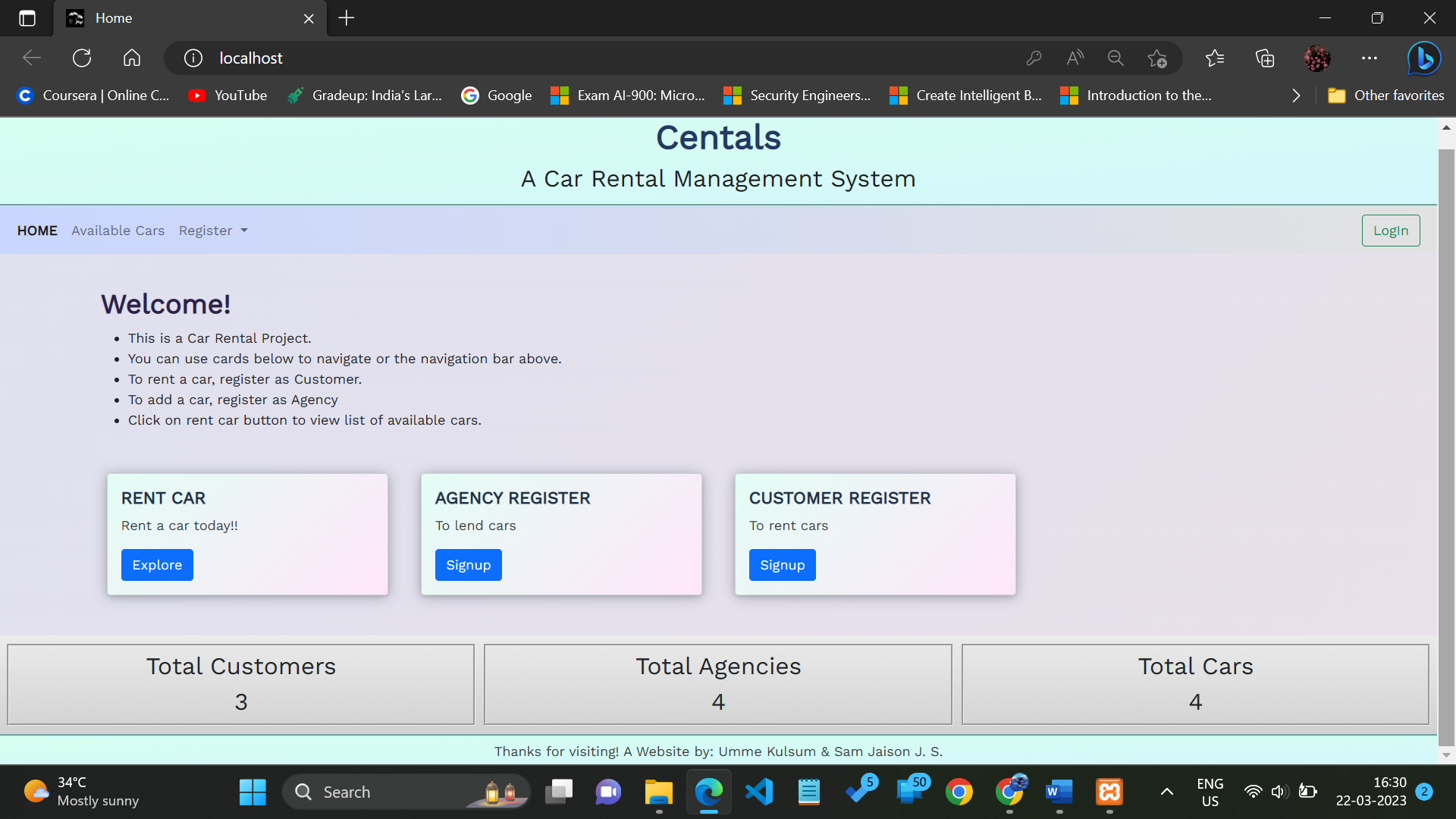This screenshot has height=819, width=1456.
Task: Add page to favorites star icon
Action: point(1157,58)
